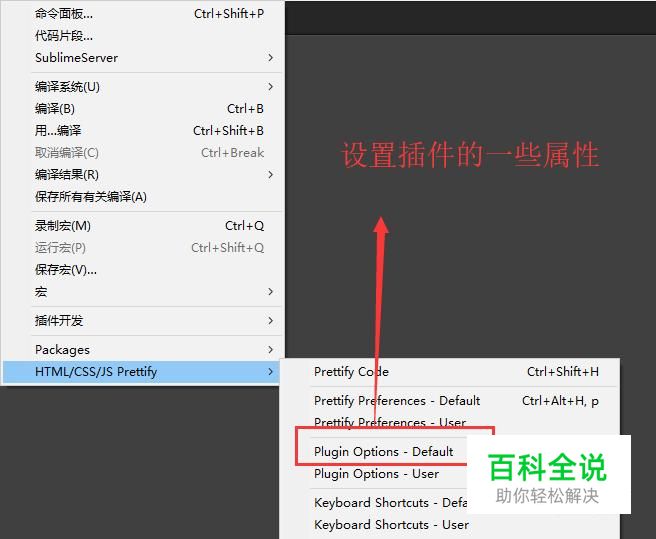Run 编译(B) build command

[x=142, y=108]
